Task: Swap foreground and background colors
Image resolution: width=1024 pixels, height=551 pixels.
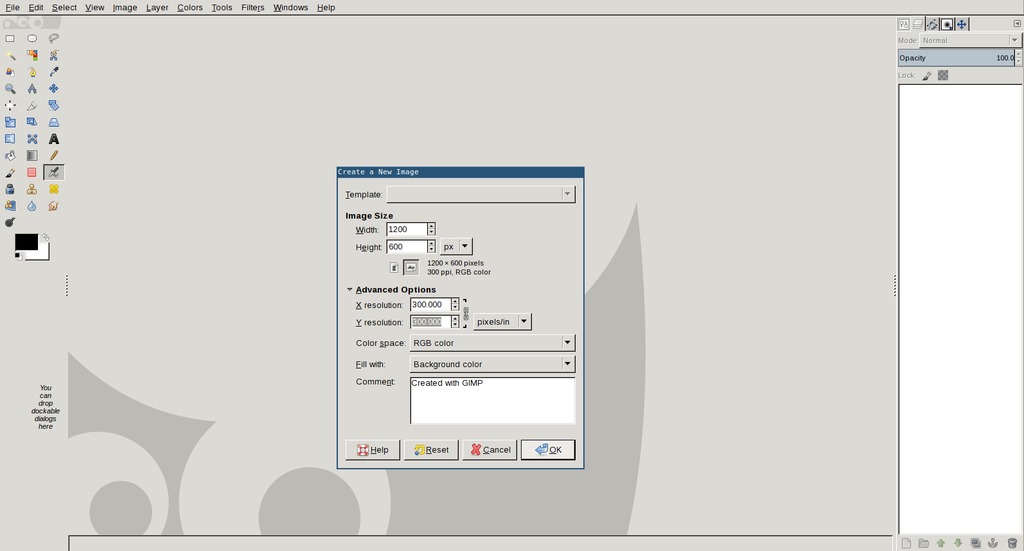Action: 45,238
